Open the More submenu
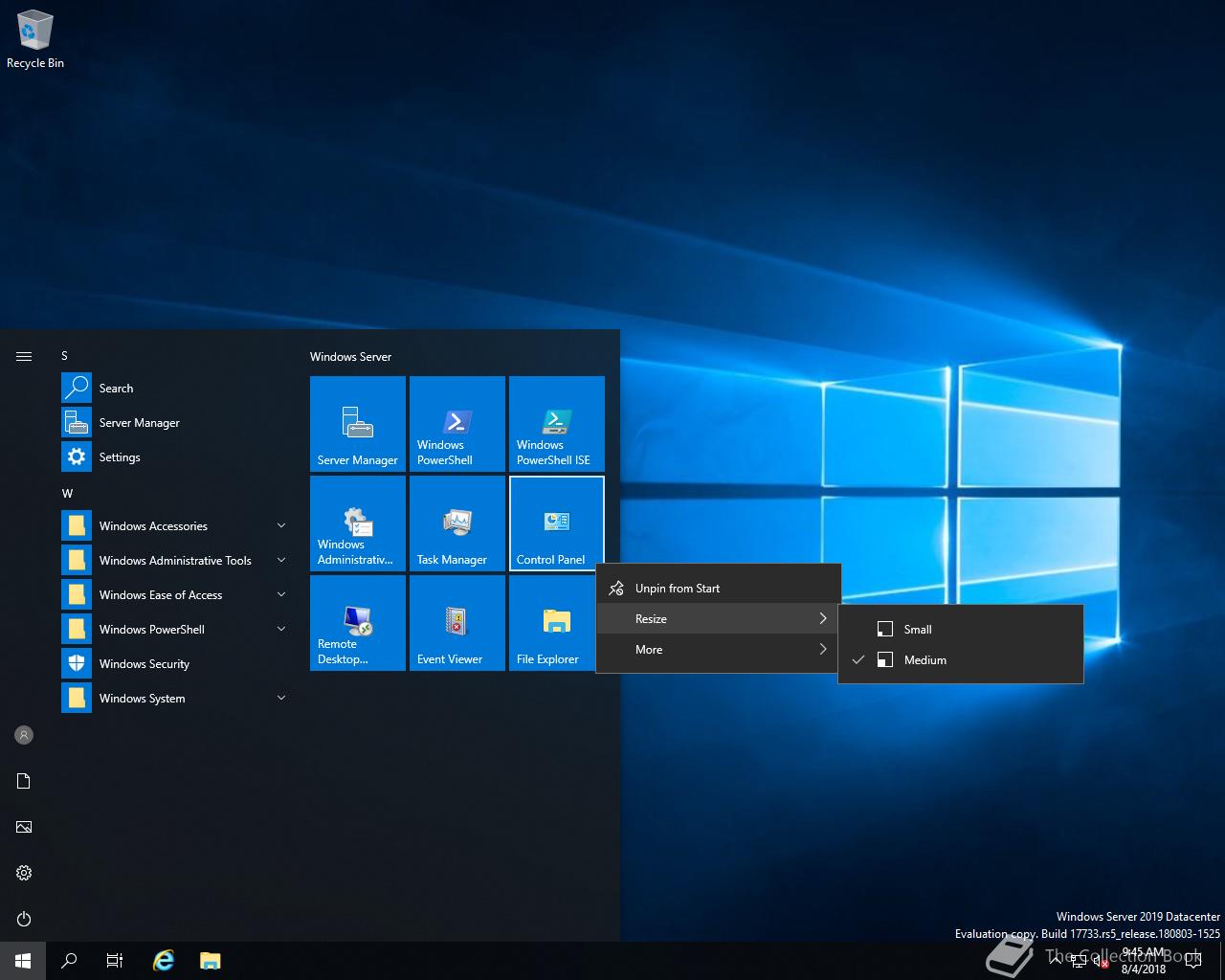This screenshot has width=1225, height=980. (x=719, y=650)
